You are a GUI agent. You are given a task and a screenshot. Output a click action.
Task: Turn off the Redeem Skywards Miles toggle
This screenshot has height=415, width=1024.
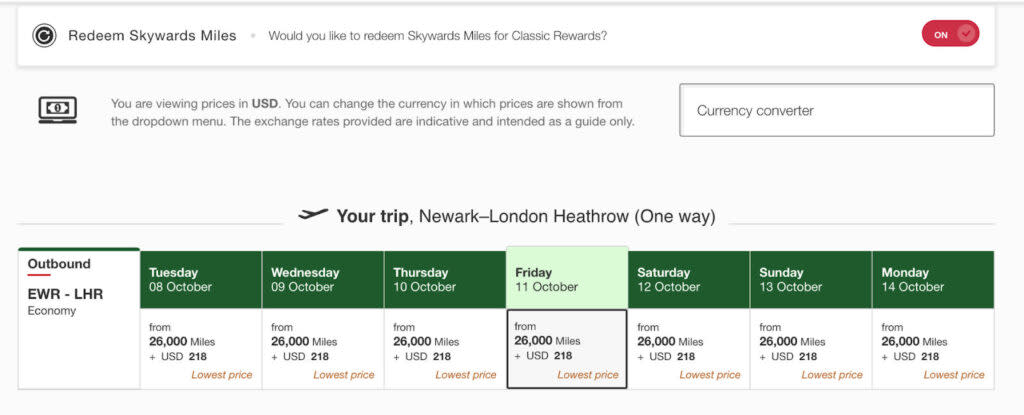950,34
